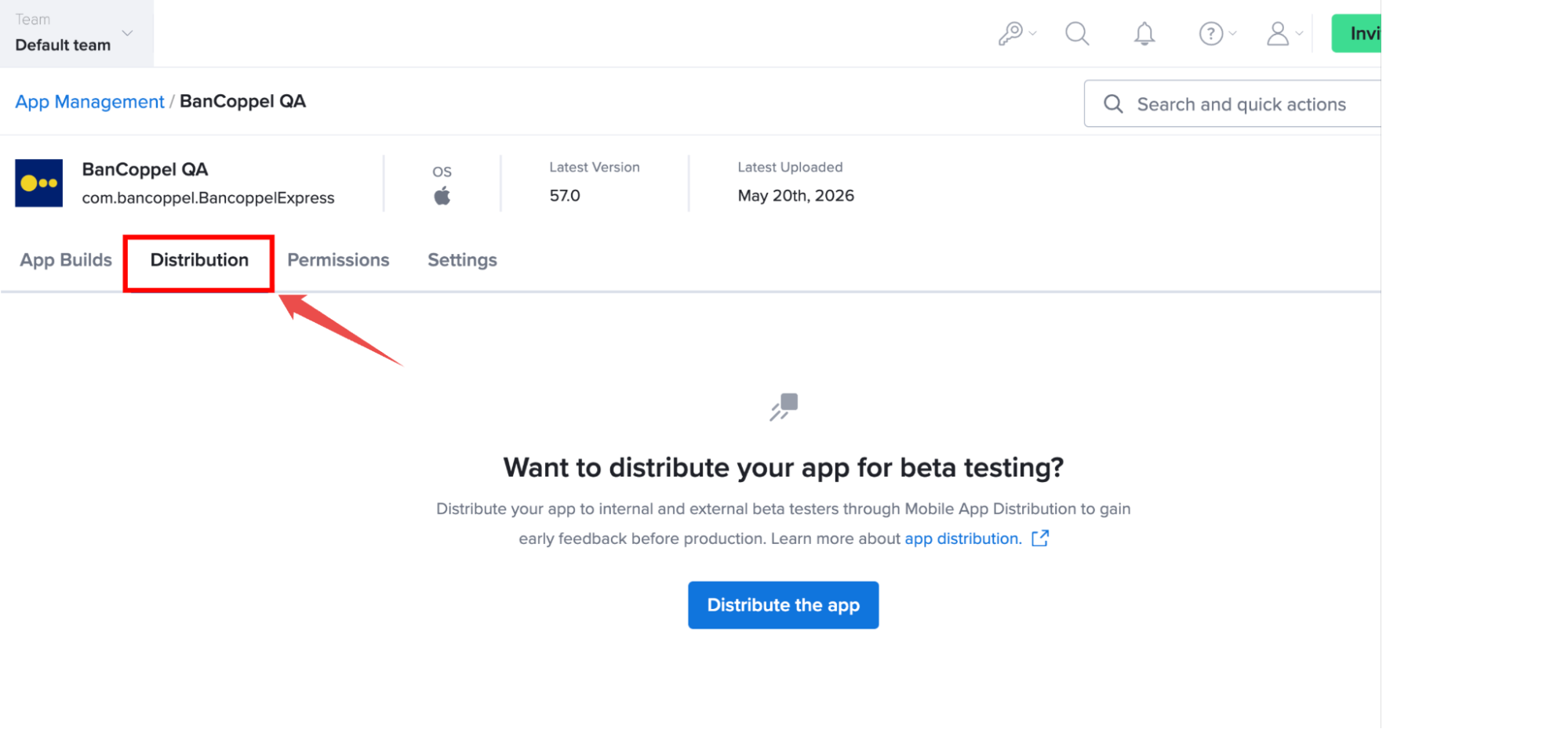This screenshot has height=729, width=1568.
Task: Click the BanCoppel QA breadcrumb text
Action: pyautogui.click(x=242, y=101)
